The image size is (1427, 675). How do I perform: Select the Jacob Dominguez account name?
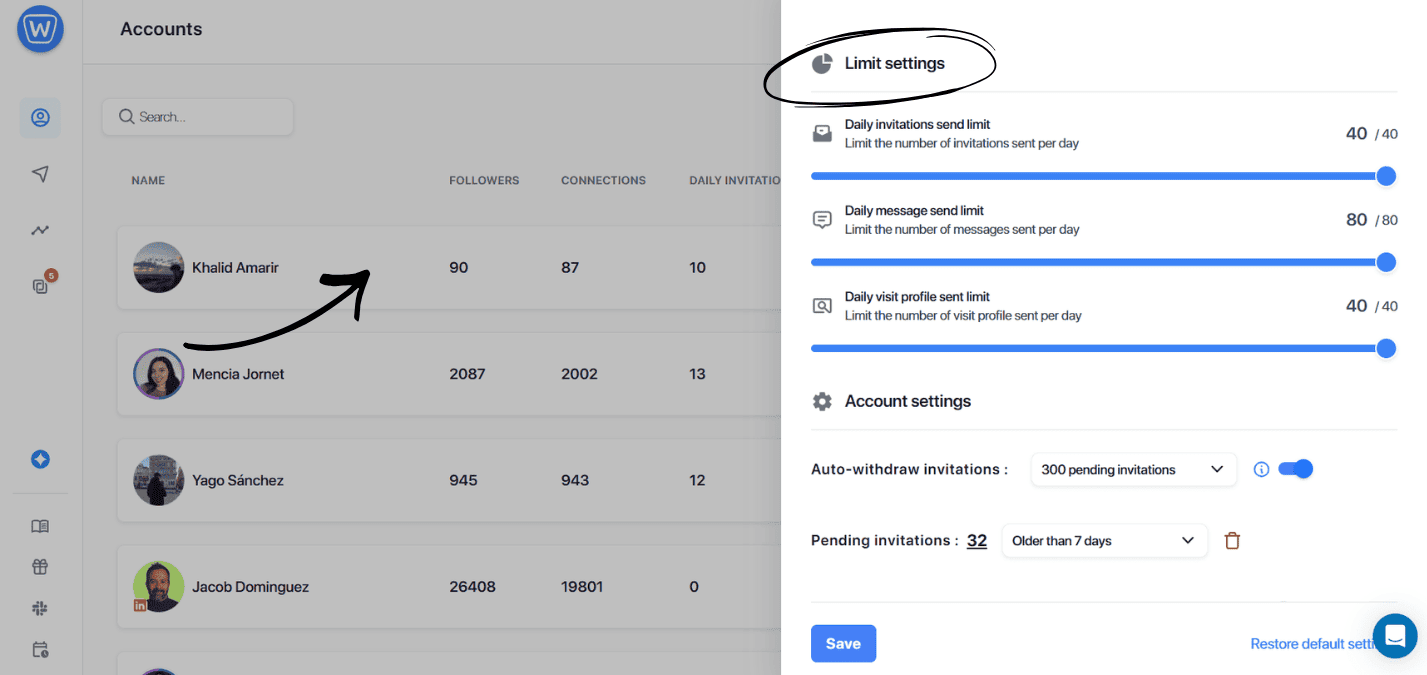(x=250, y=587)
